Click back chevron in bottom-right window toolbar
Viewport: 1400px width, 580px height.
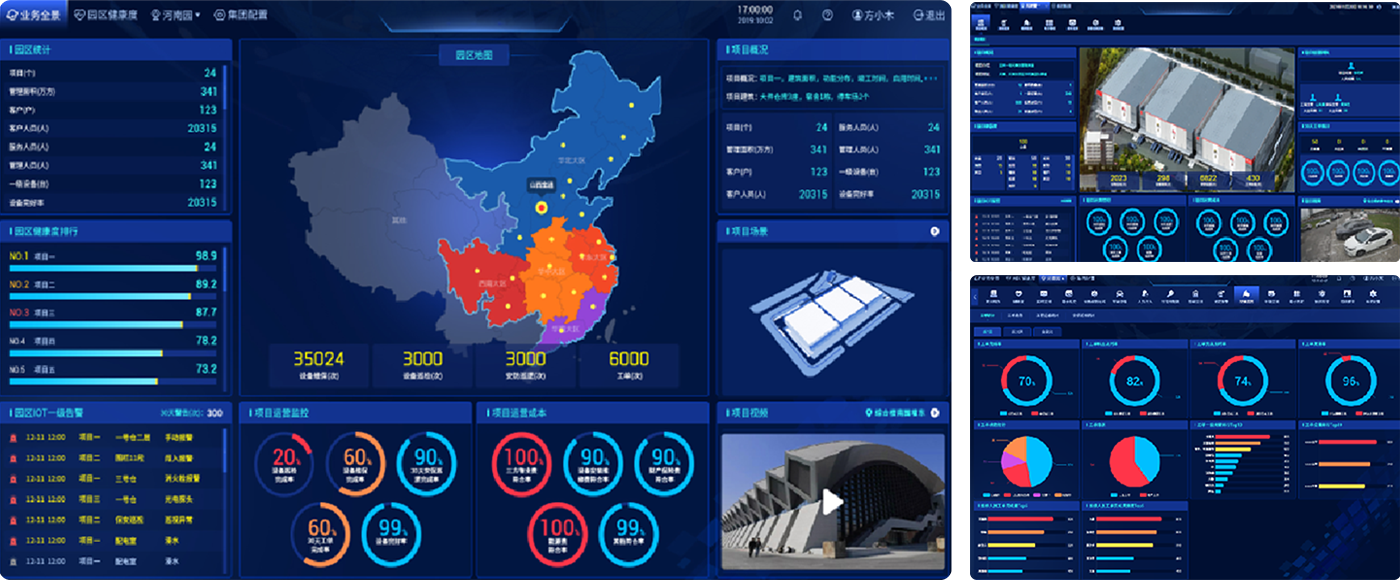(977, 295)
